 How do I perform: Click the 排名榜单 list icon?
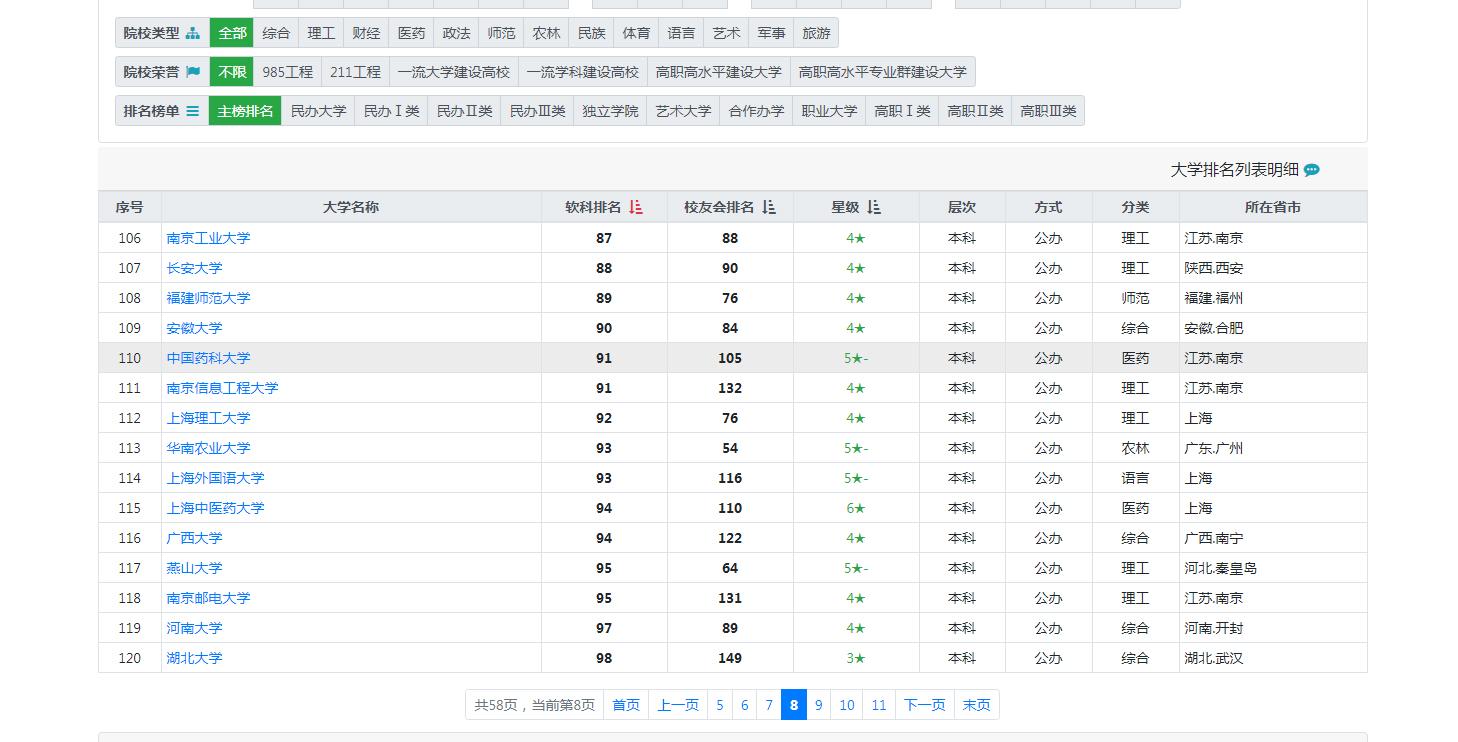(192, 111)
